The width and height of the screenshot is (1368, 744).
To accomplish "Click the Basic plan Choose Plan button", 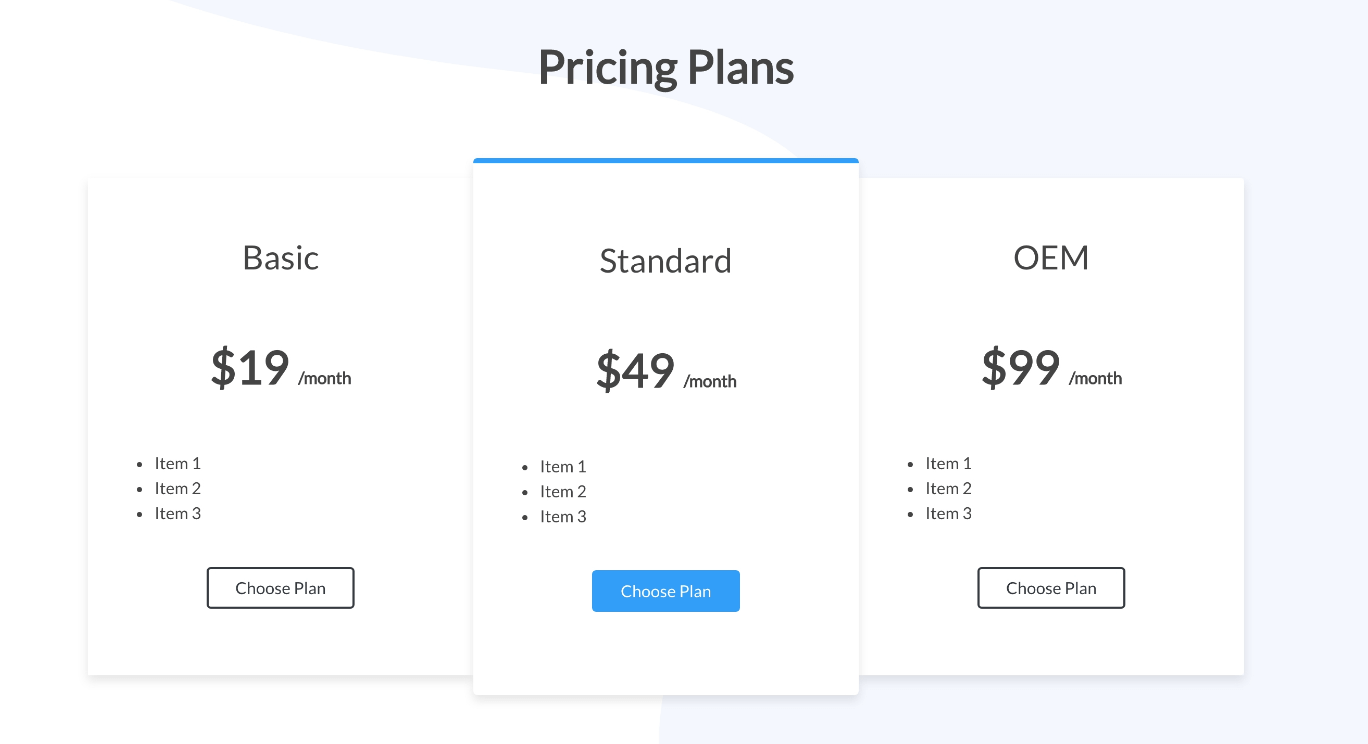I will [280, 588].
